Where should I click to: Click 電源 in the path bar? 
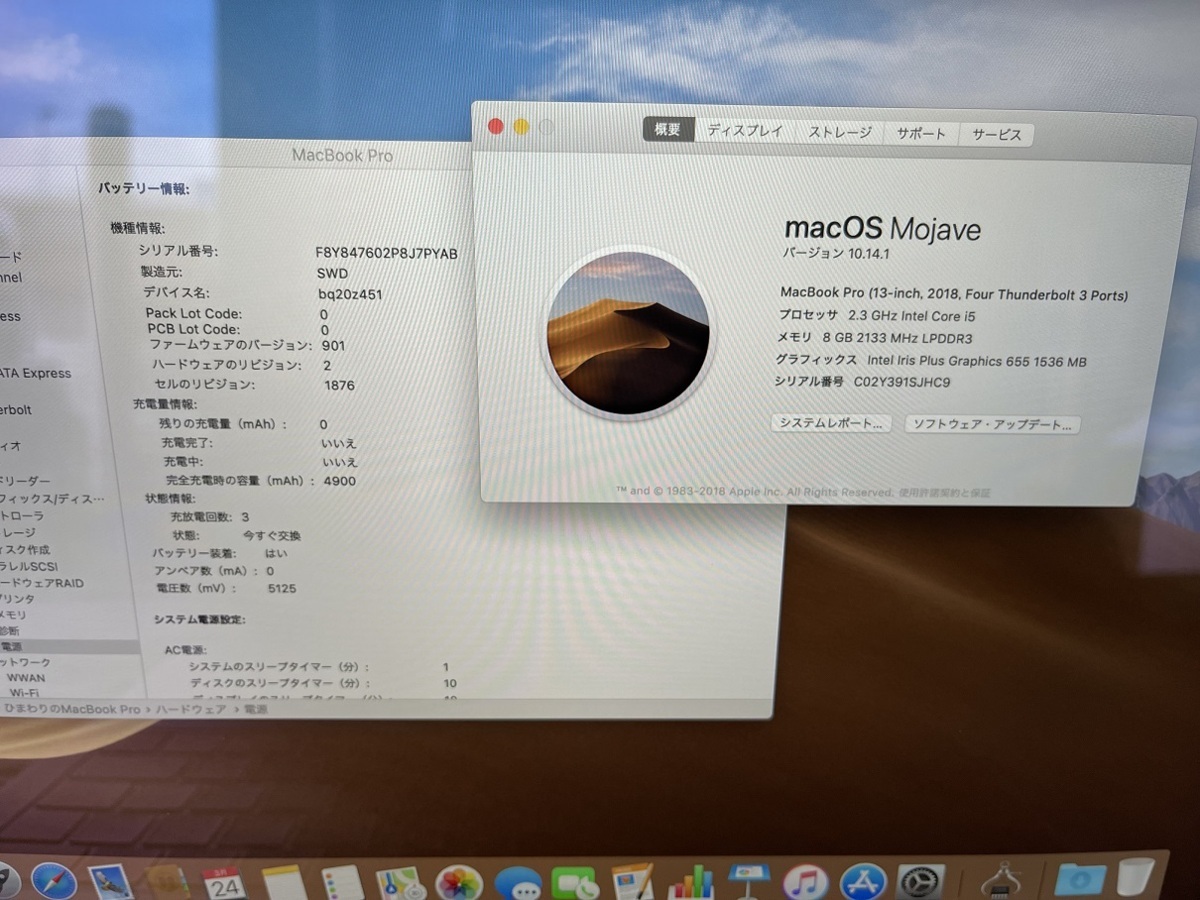click(x=256, y=709)
